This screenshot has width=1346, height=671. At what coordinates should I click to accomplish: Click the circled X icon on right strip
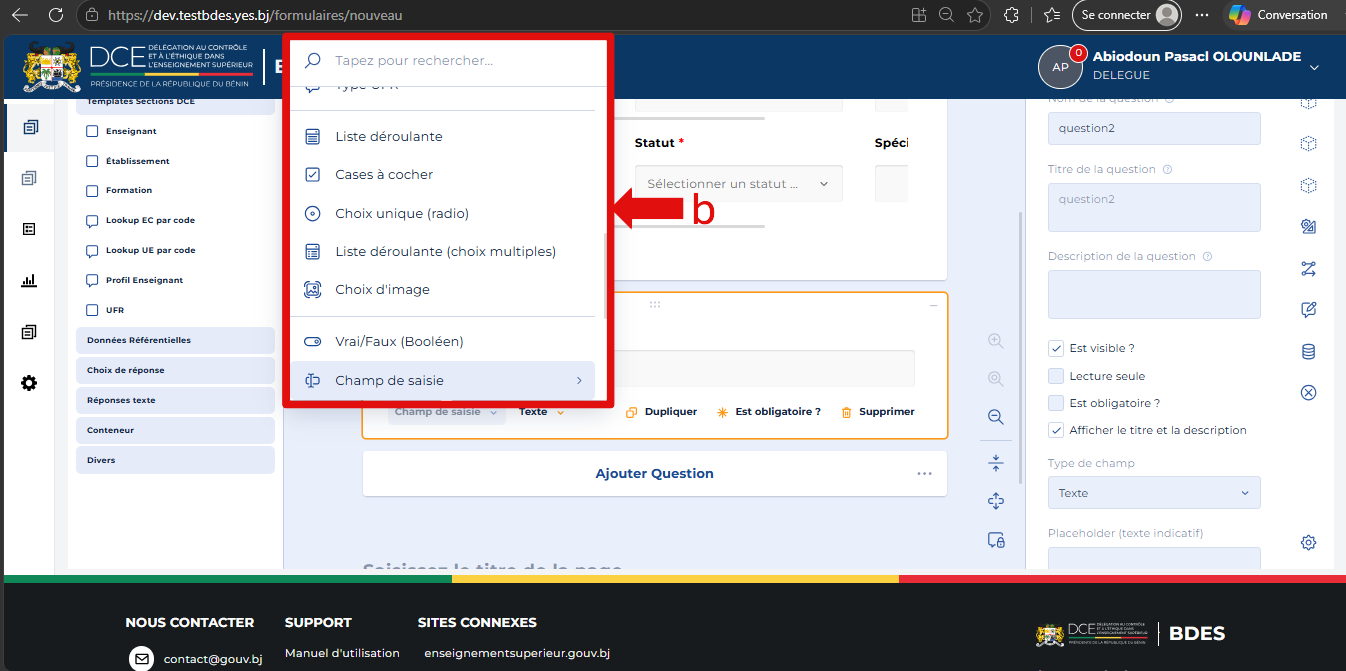1308,392
